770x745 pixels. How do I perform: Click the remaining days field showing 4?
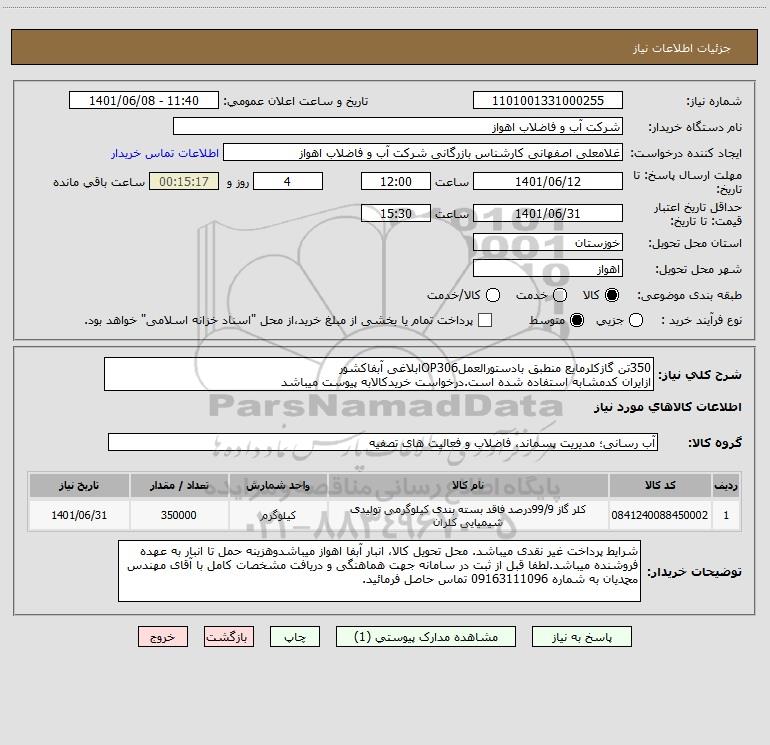click(288, 181)
